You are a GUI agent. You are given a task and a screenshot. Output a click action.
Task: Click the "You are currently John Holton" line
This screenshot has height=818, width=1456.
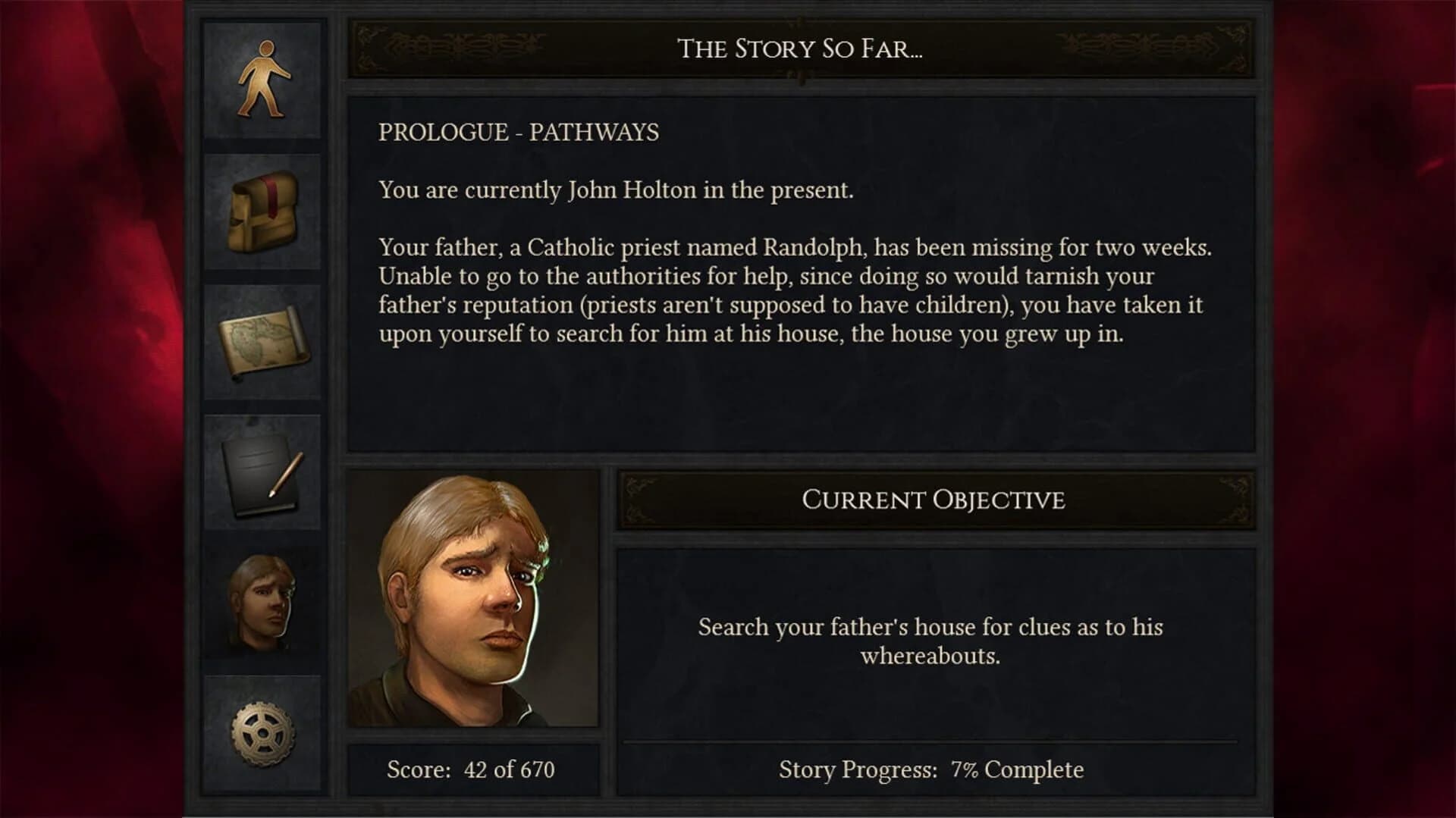point(616,190)
